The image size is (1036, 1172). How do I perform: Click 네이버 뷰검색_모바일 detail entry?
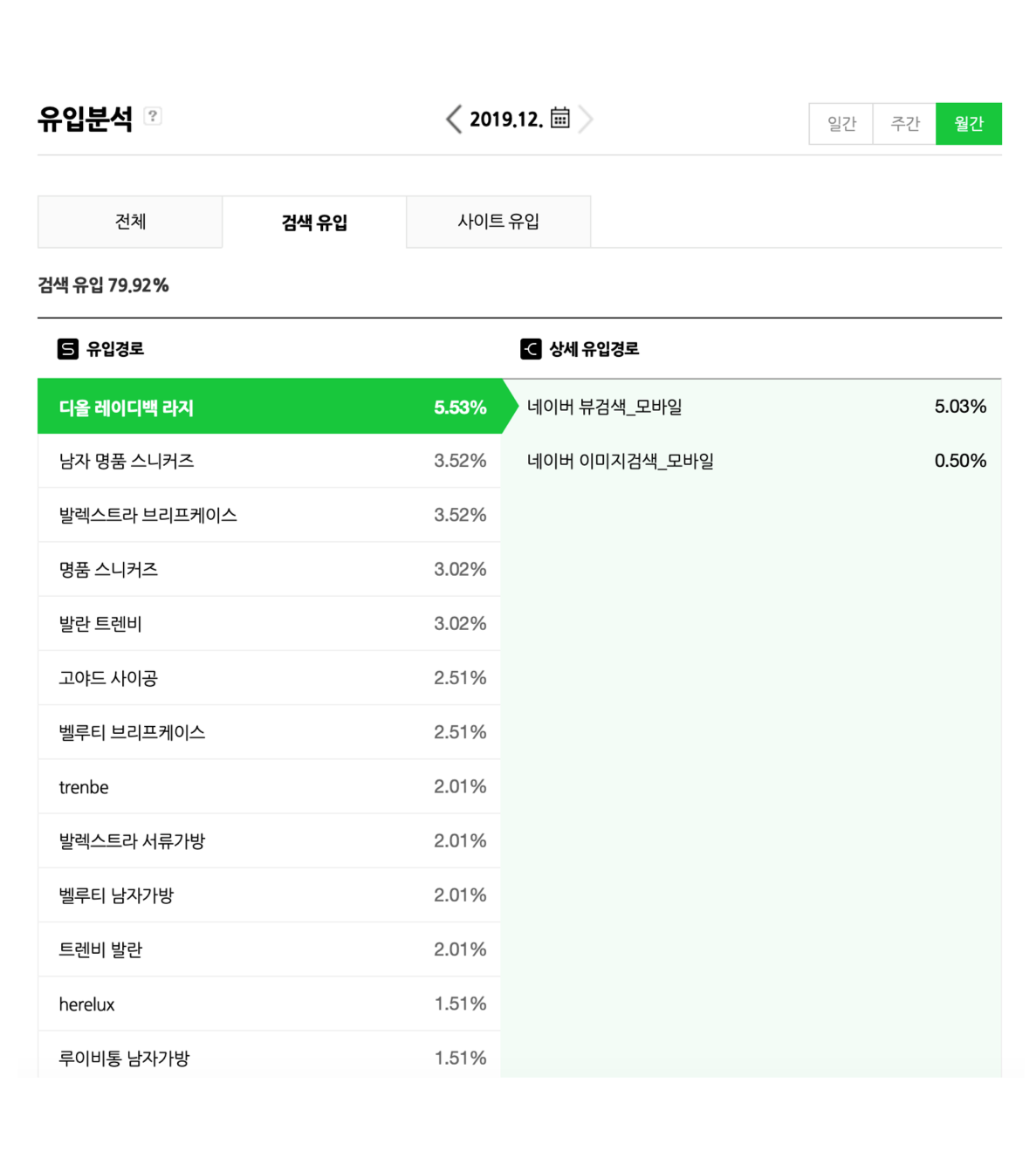click(605, 407)
